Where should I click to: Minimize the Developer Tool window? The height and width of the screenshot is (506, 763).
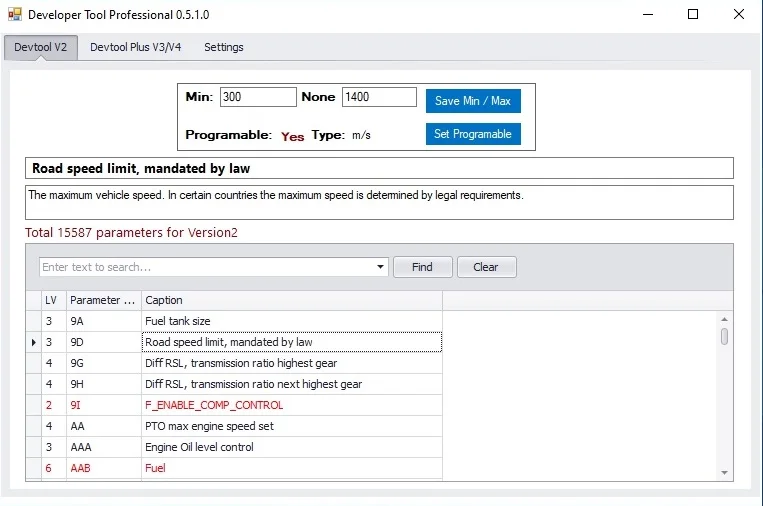coord(648,14)
